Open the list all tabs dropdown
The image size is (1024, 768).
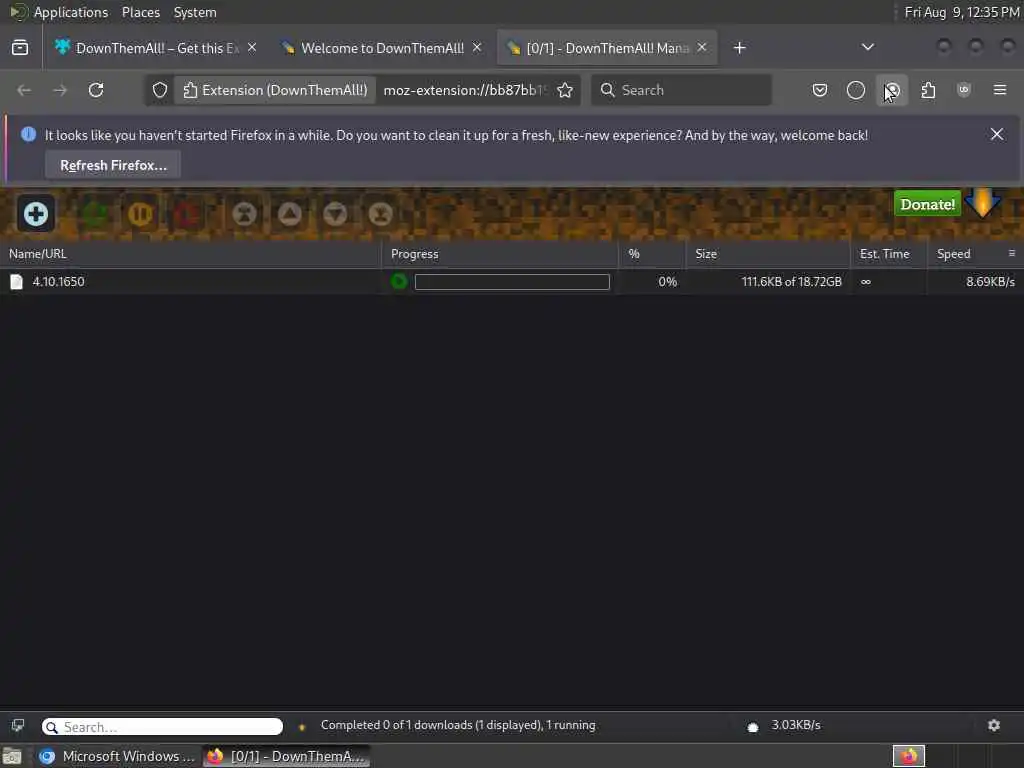[867, 47]
